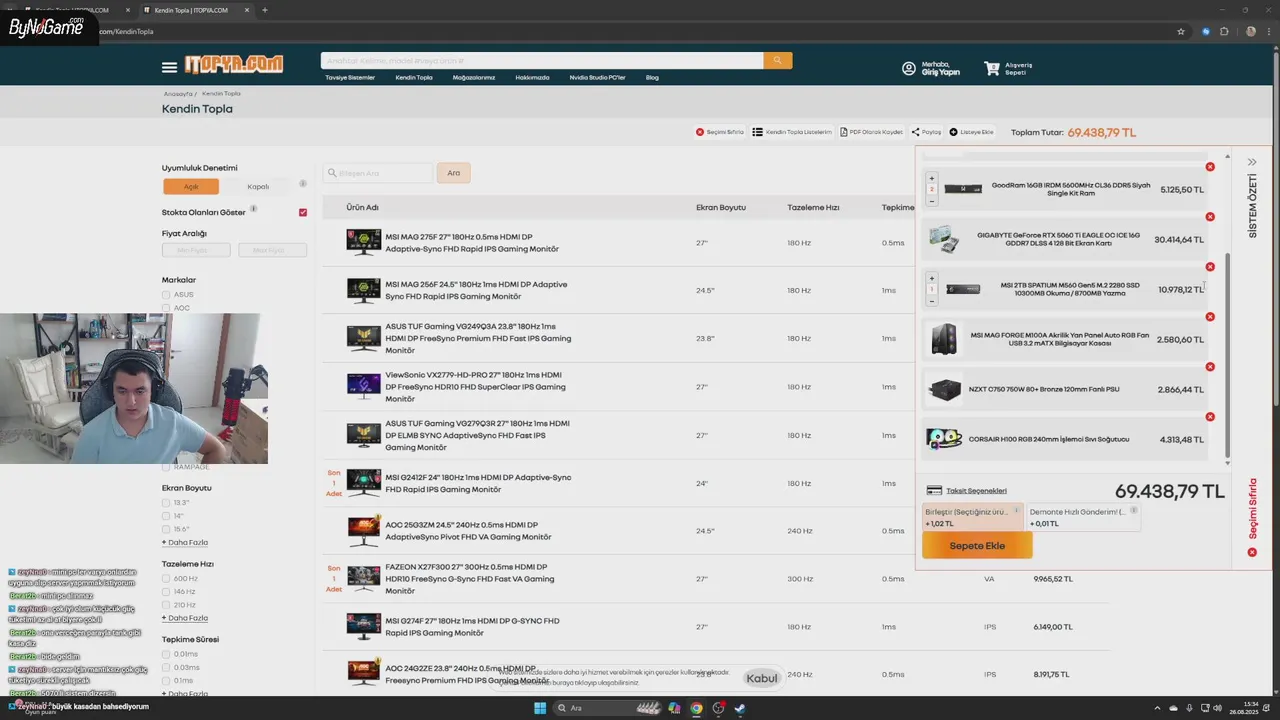The width and height of the screenshot is (1280, 720).
Task: Open MSI MAG 275F 27" monitor link
Action: (472, 243)
